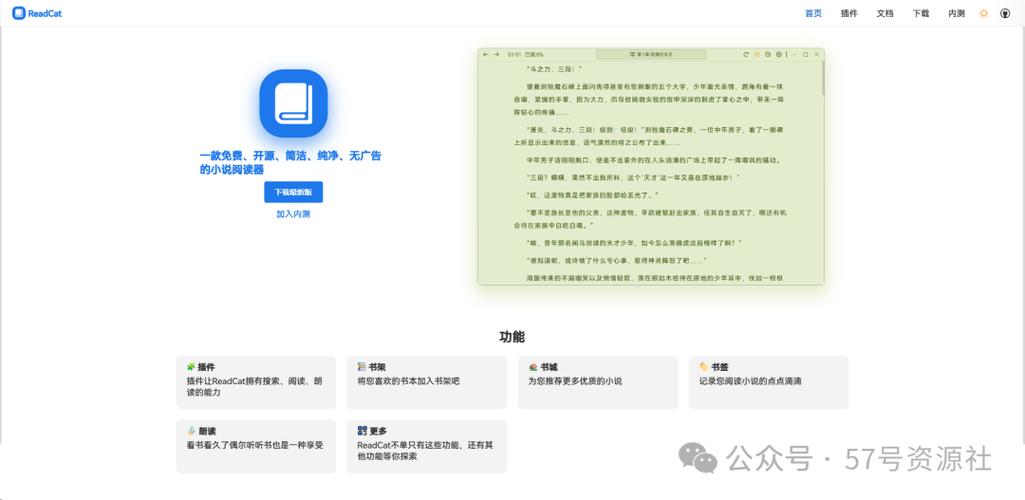Click the shop icon on 书城 card
This screenshot has height=500, width=1025.
[x=533, y=367]
